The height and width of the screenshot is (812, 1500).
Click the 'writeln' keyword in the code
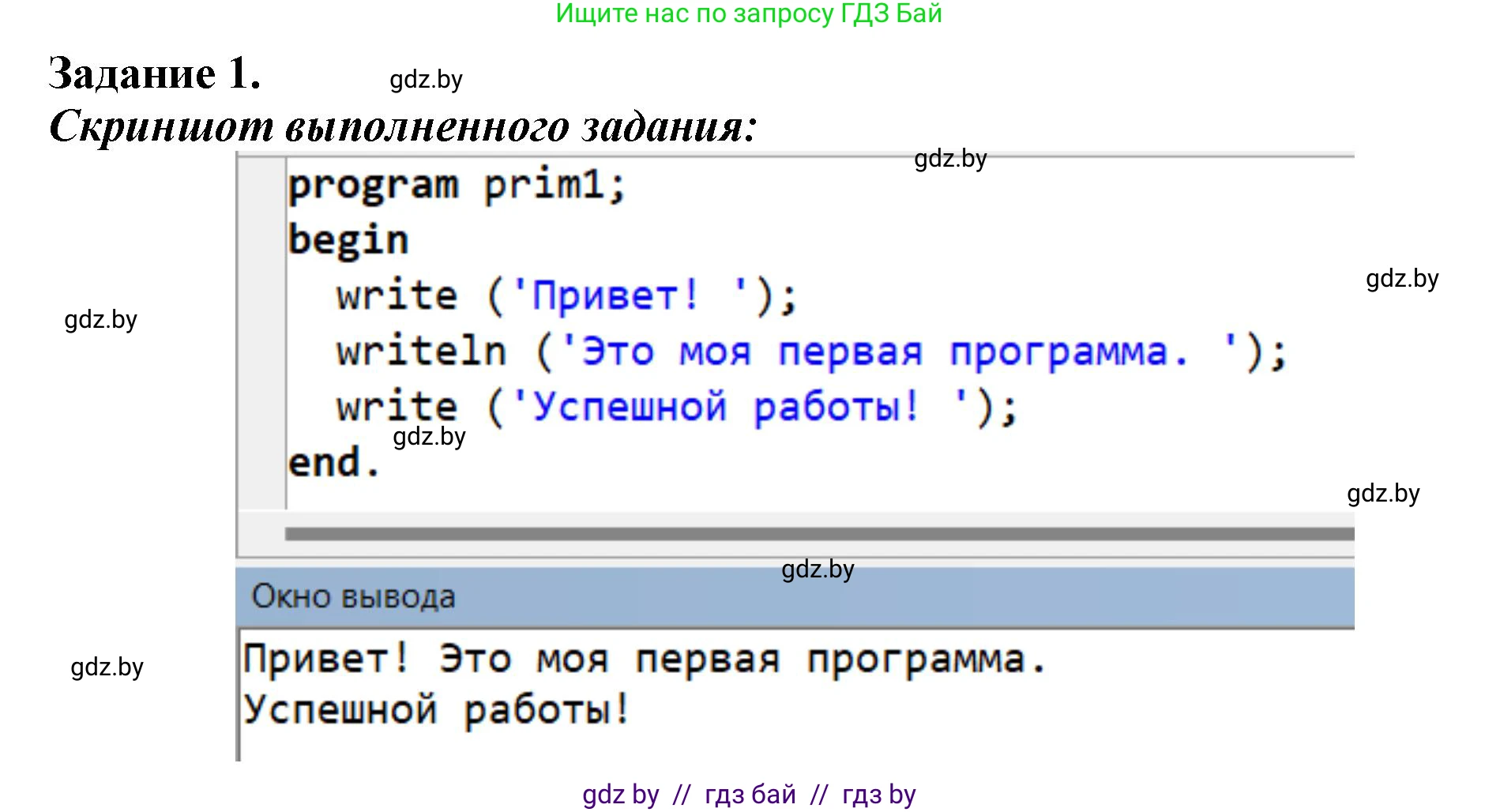pos(421,352)
